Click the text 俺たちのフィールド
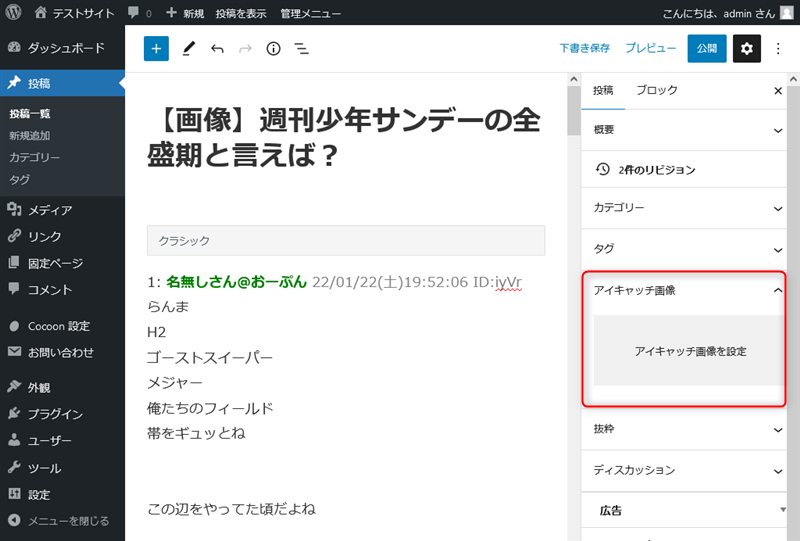This screenshot has width=800, height=541. coord(210,408)
